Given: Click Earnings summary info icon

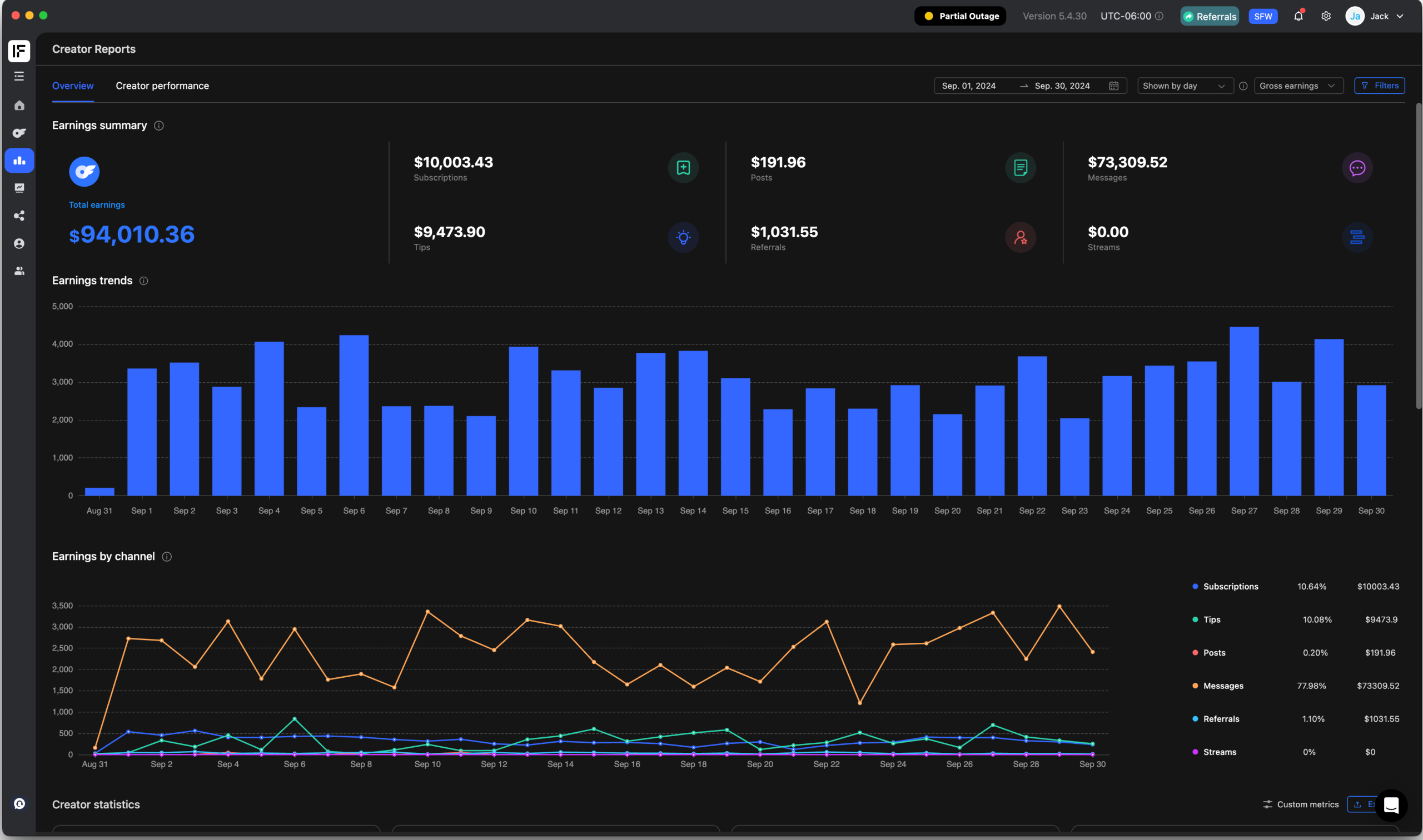Looking at the screenshot, I should coord(159,126).
